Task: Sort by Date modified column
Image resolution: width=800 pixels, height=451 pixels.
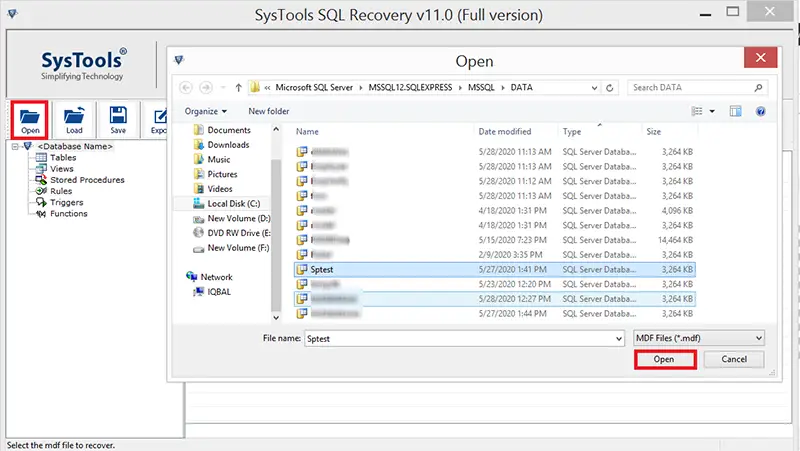Action: click(505, 132)
